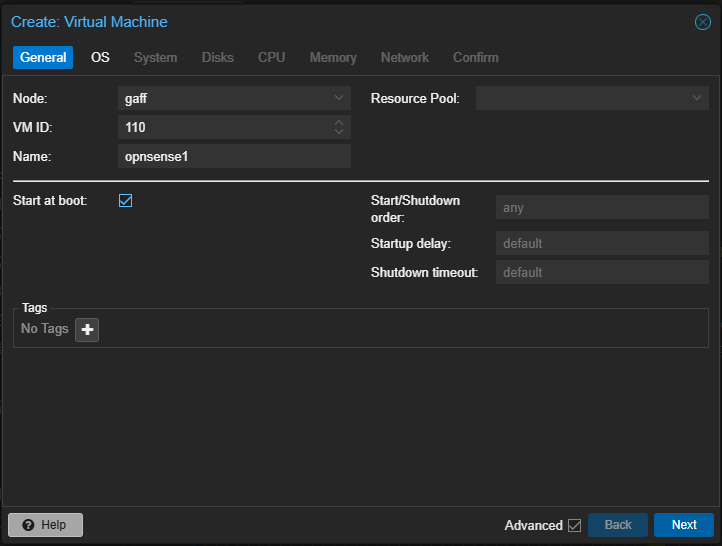Image resolution: width=722 pixels, height=546 pixels.
Task: Go to the Confirm tab
Action: click(475, 57)
